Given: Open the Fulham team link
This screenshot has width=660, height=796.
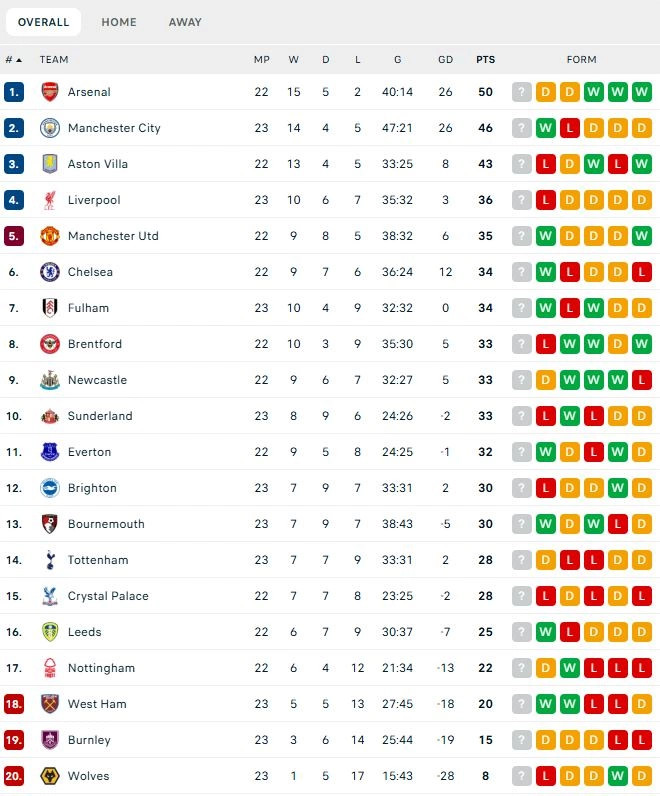Looking at the screenshot, I should pos(88,308).
